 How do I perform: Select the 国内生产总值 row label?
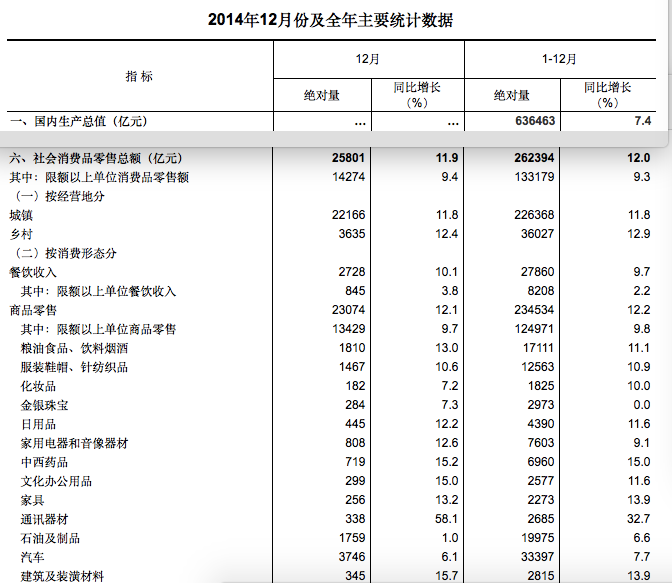pos(79,121)
